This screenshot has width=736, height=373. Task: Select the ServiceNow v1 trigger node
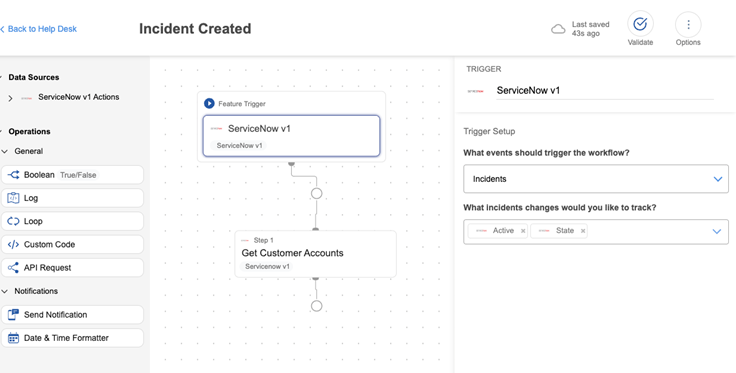point(291,136)
